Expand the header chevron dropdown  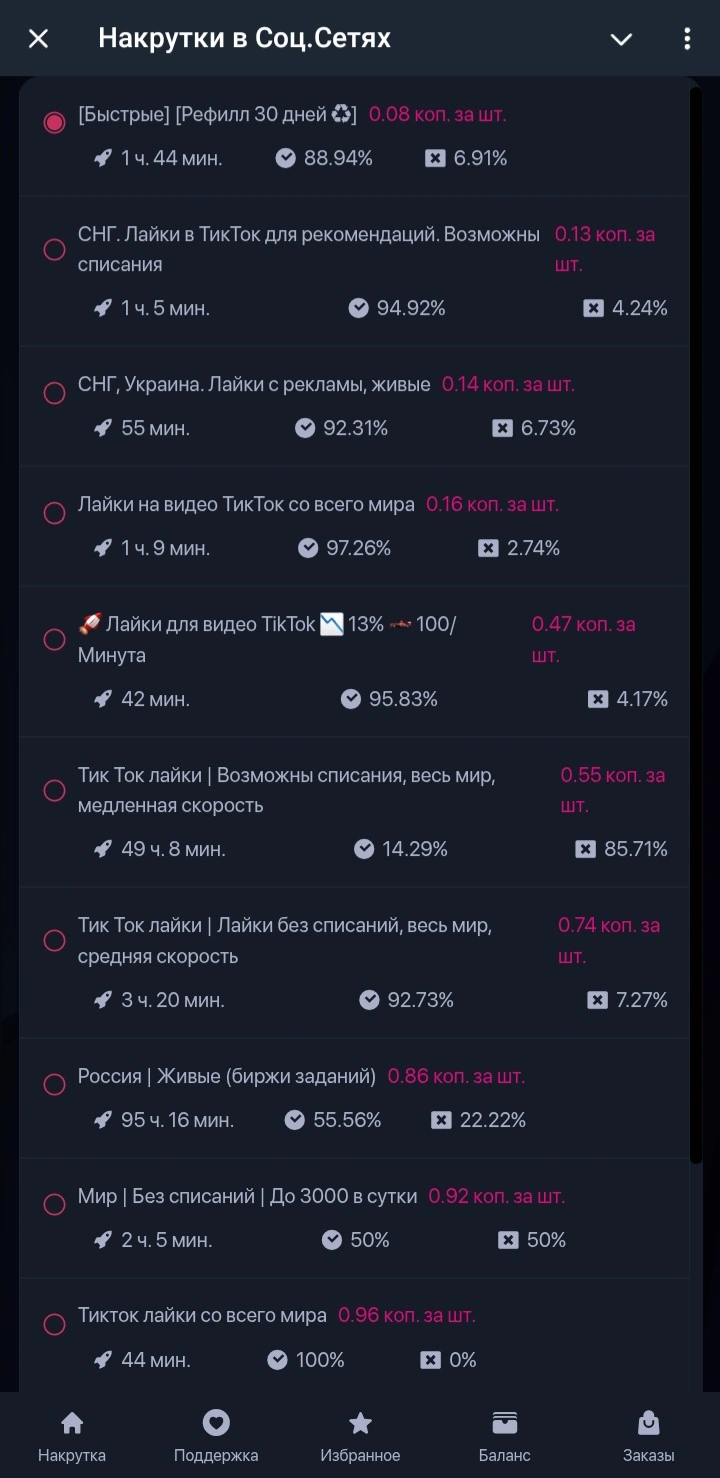(x=621, y=39)
